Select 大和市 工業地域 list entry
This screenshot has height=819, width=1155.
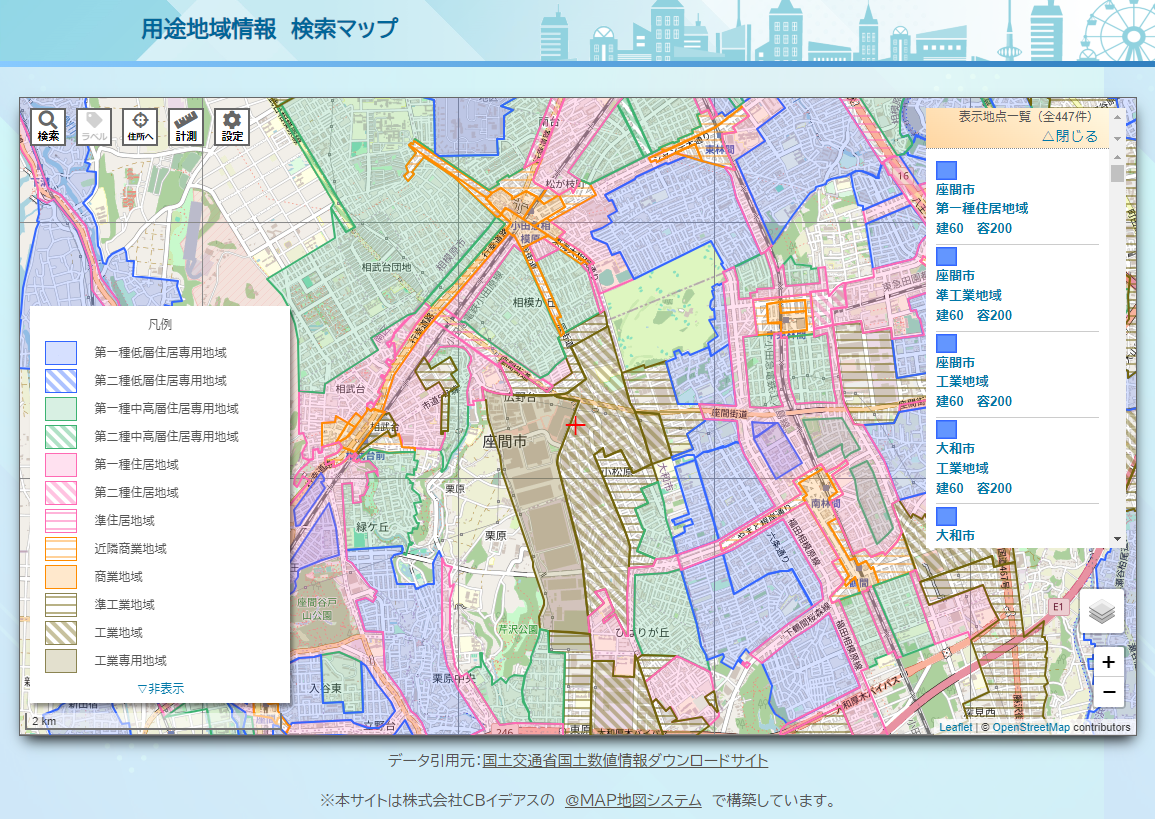click(962, 468)
